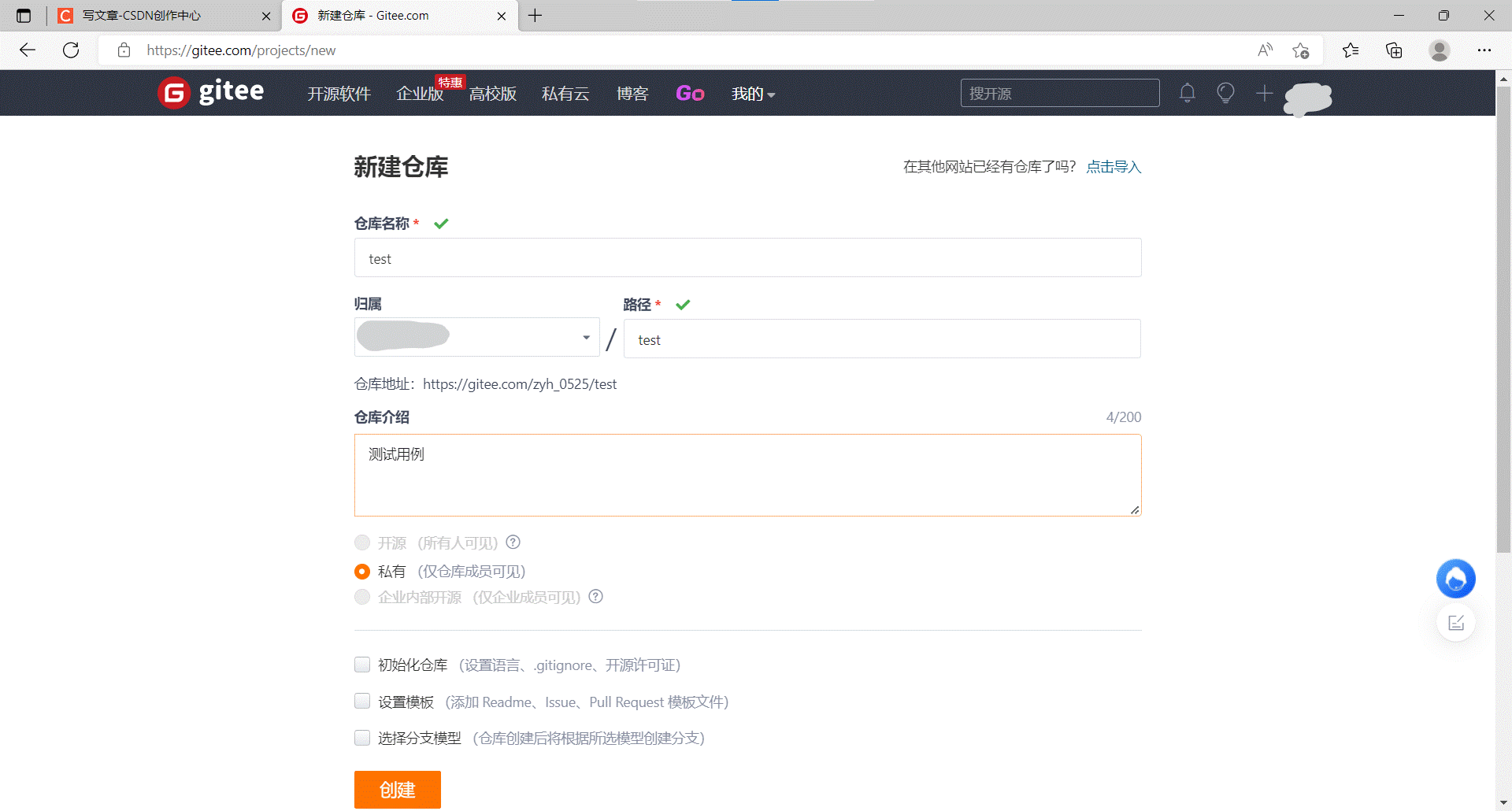Click the lightbulb icon in the header

click(x=1225, y=93)
